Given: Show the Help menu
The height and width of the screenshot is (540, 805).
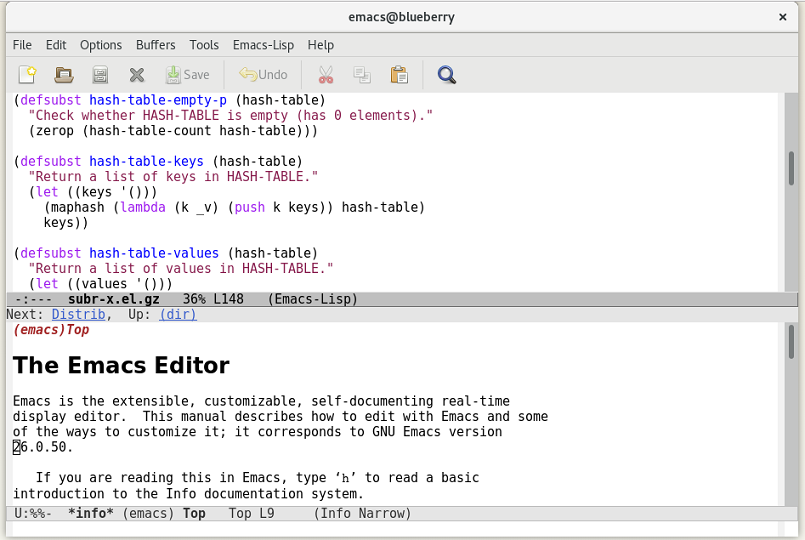Looking at the screenshot, I should [x=321, y=45].
